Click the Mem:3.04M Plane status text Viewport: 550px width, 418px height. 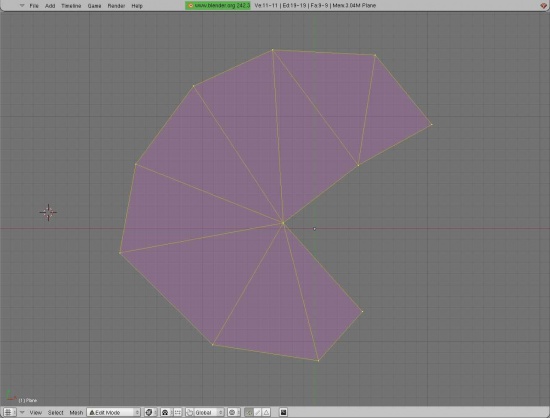click(x=354, y=6)
